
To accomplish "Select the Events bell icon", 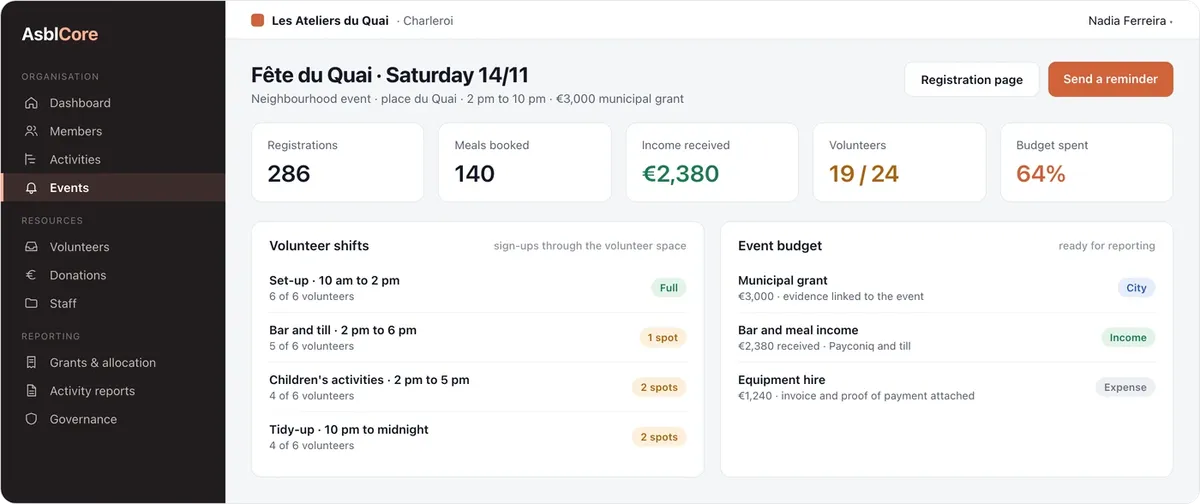I will pos(31,188).
